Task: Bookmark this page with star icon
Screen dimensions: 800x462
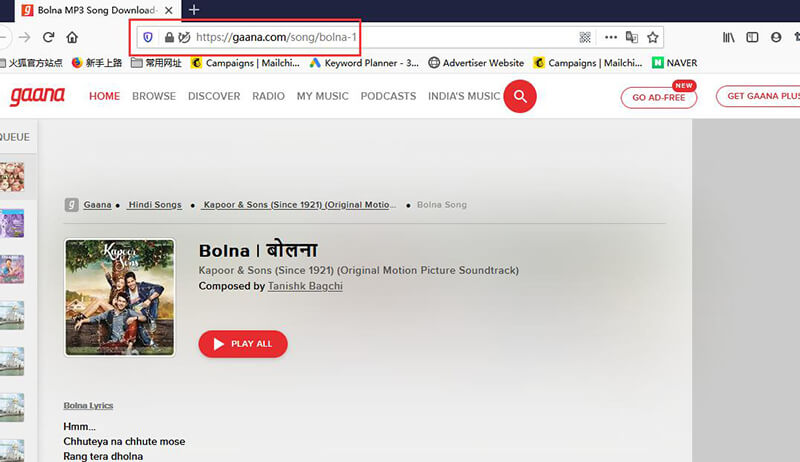Action: [653, 37]
